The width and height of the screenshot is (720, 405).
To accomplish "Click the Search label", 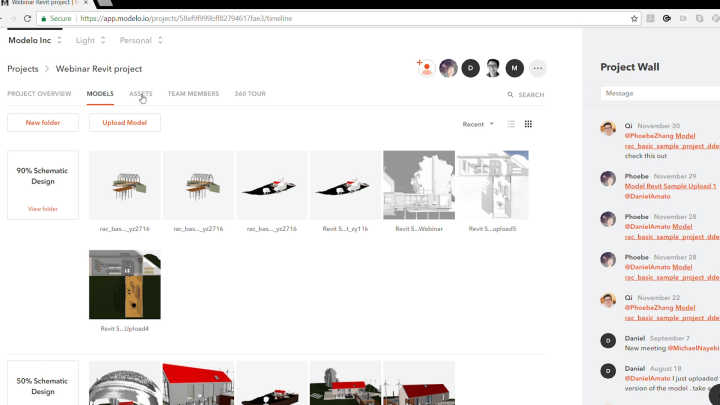I will pos(531,95).
